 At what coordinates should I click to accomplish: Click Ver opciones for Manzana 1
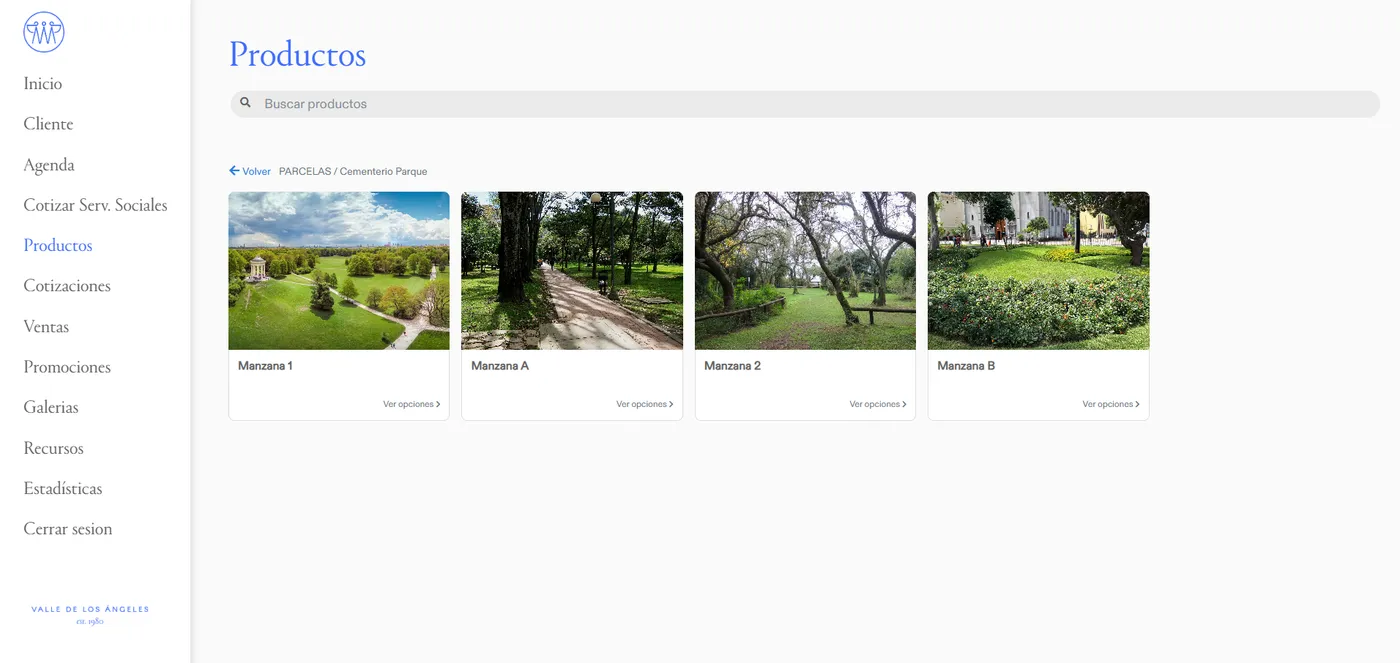coord(411,405)
